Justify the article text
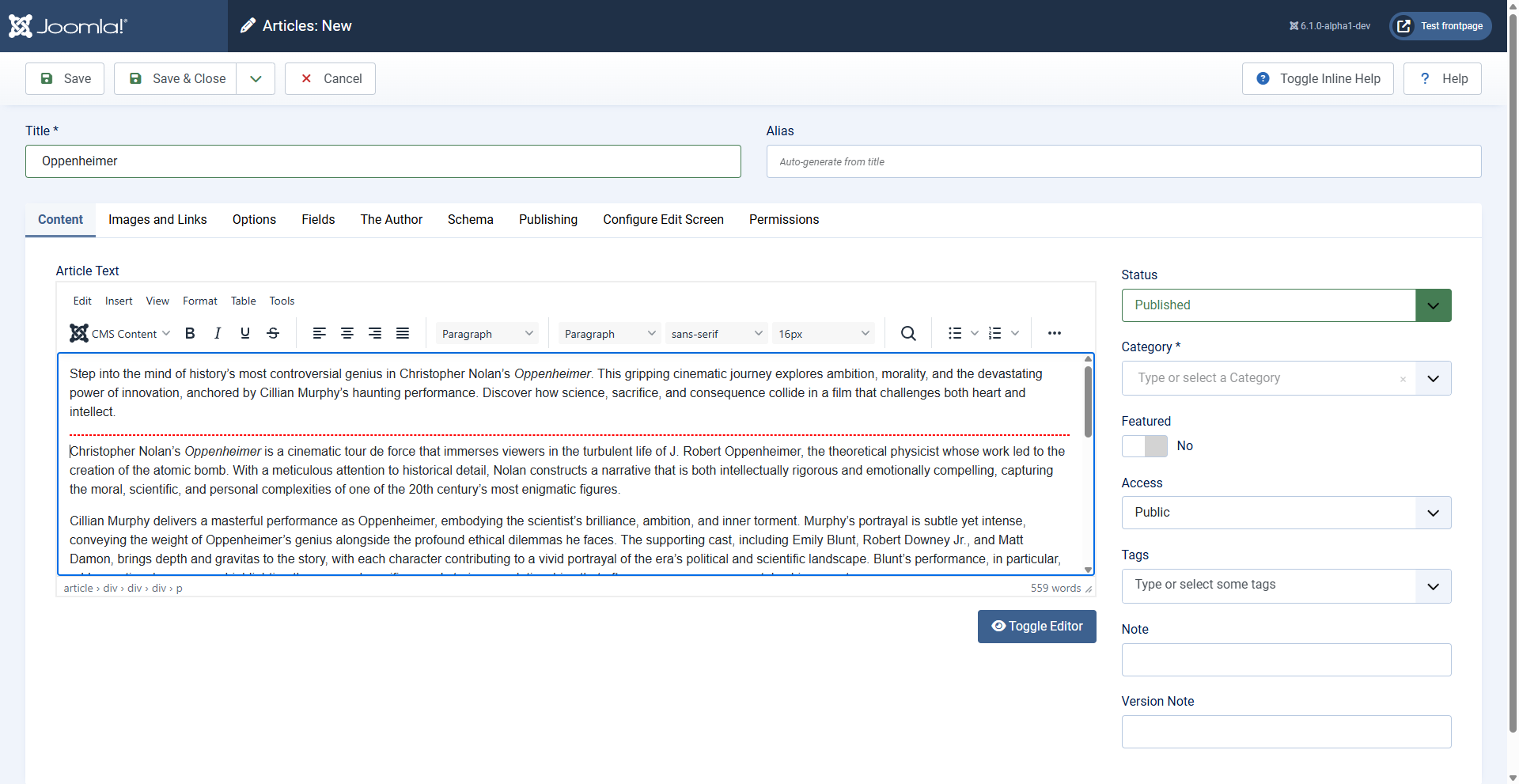This screenshot has height=784, width=1519. (x=402, y=333)
